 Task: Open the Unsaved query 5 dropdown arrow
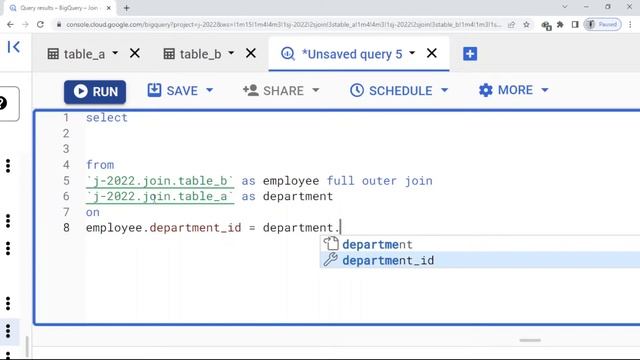click(x=412, y=53)
